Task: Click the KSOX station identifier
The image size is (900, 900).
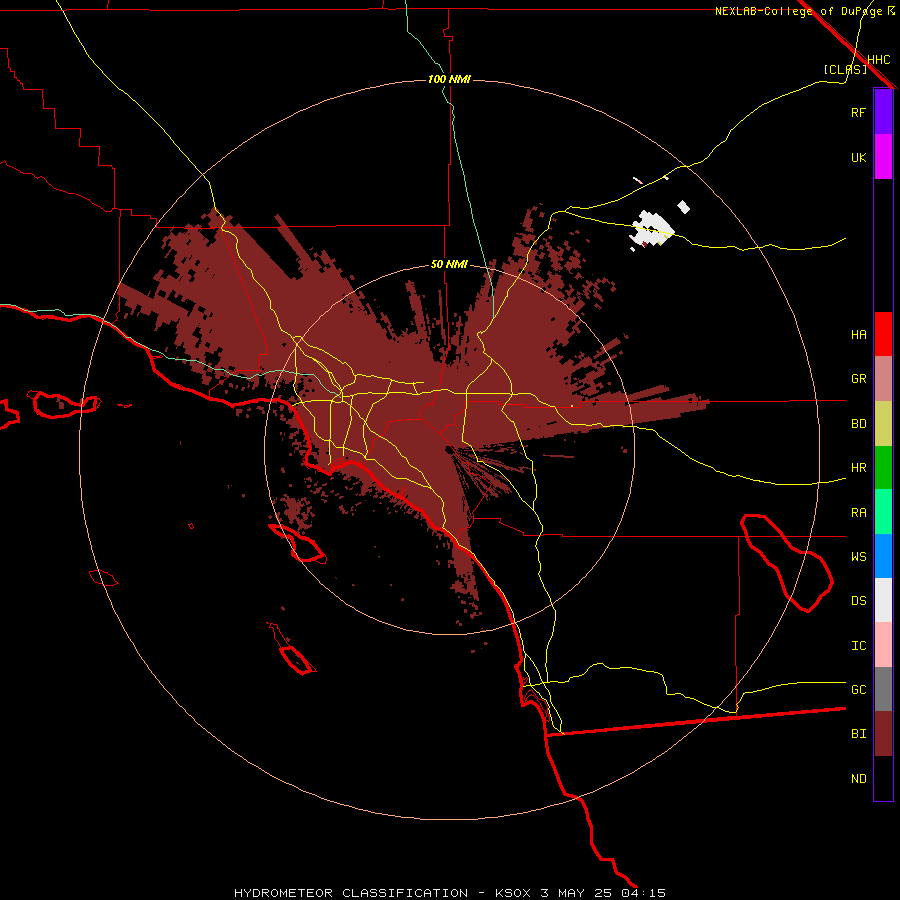Action: point(513,893)
